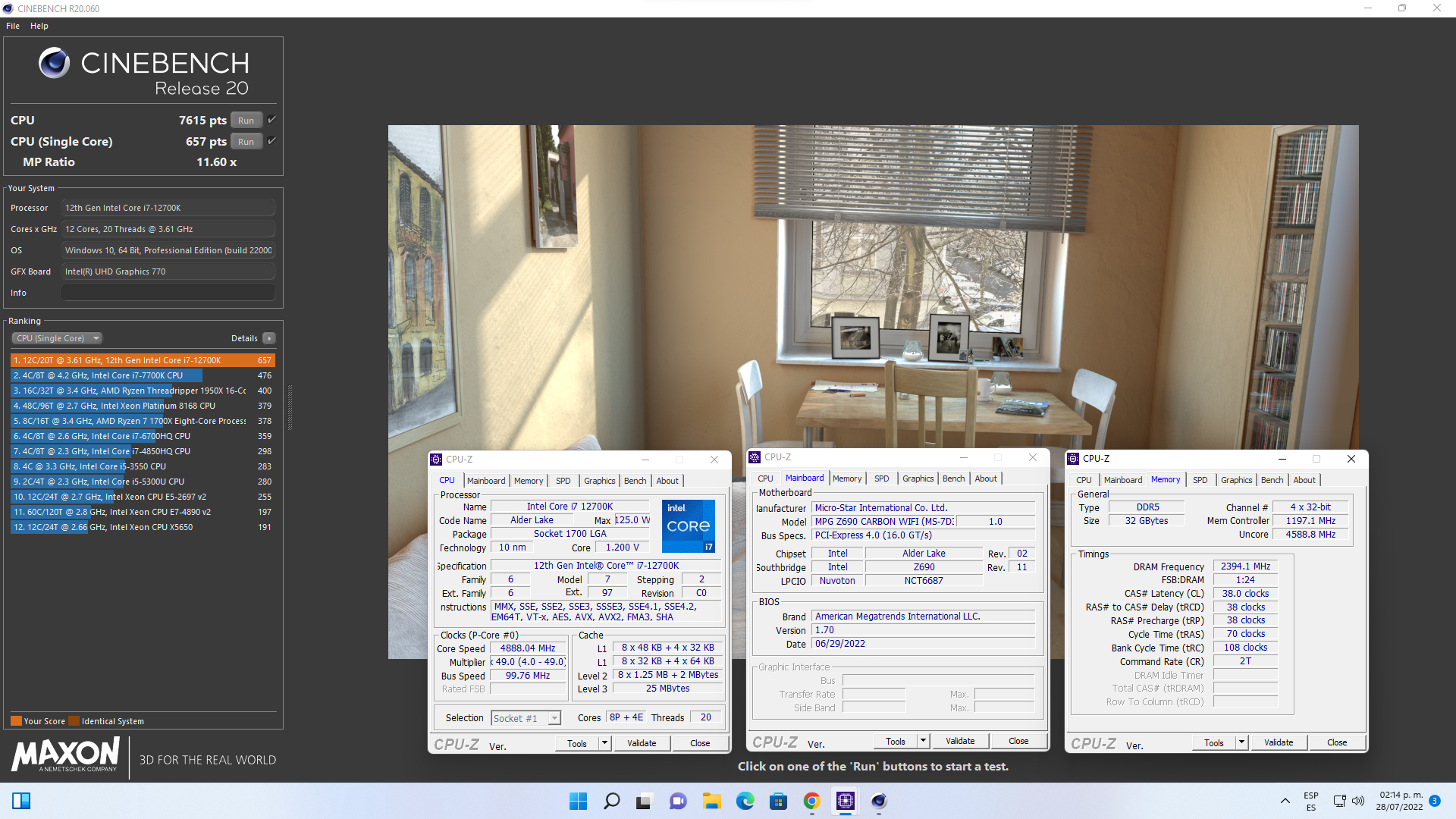Click ranking row Xeon CPU E7-4890 v2

click(x=143, y=512)
